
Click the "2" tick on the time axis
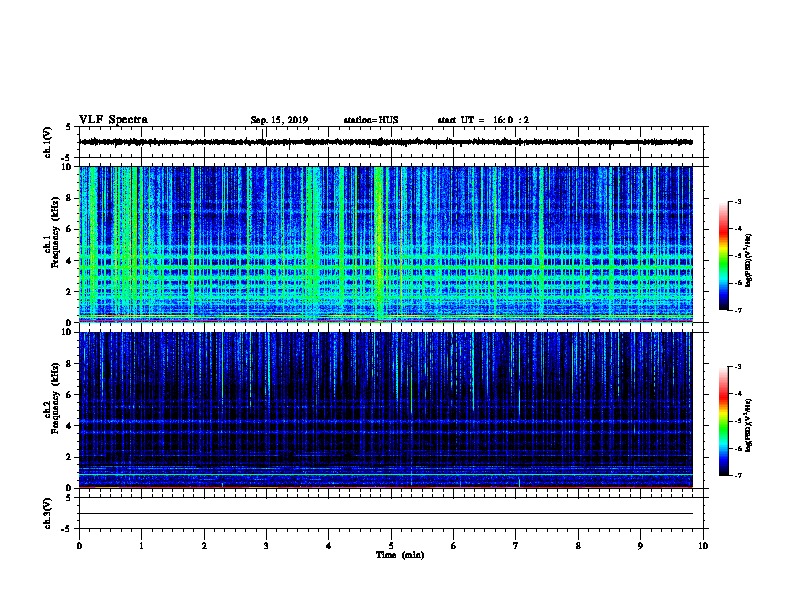[204, 546]
